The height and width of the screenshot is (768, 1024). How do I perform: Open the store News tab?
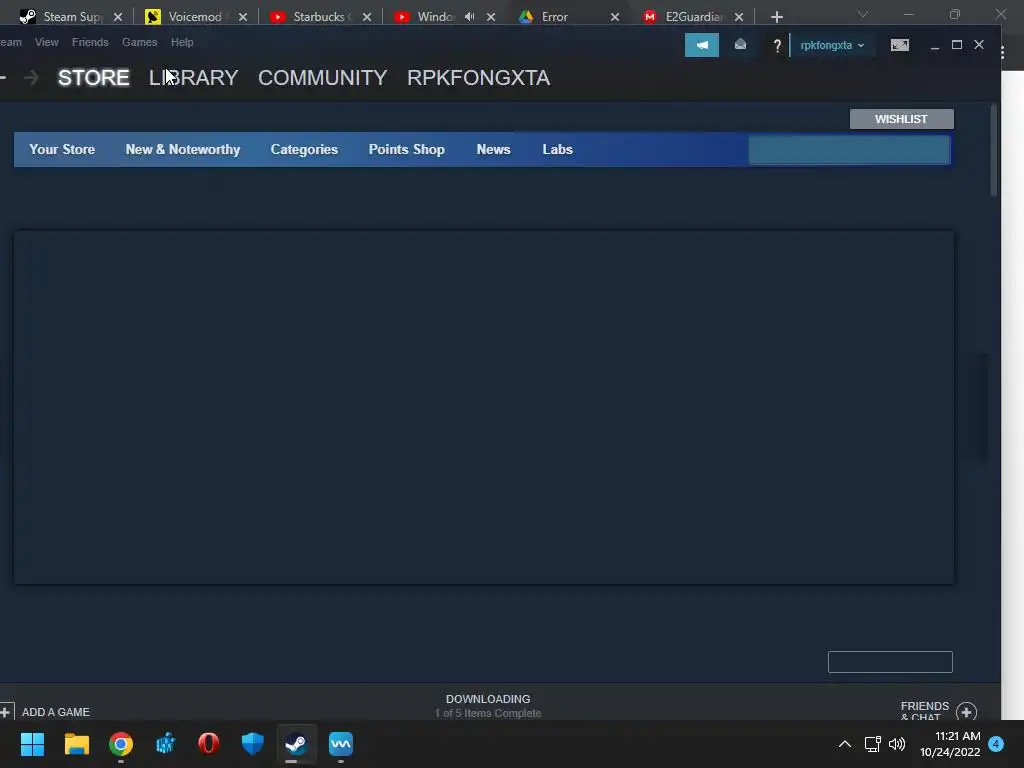pos(493,150)
